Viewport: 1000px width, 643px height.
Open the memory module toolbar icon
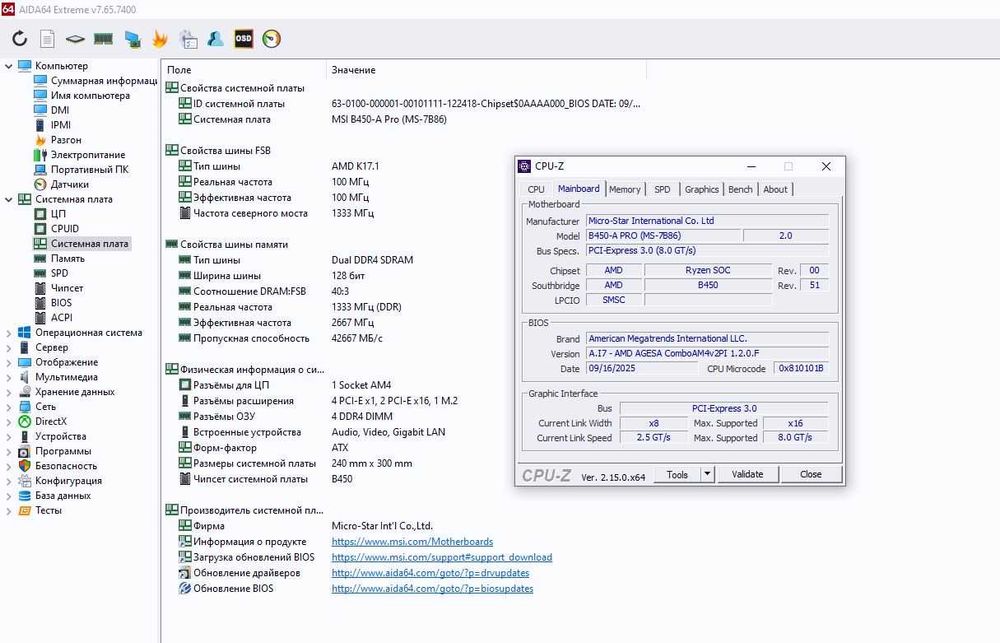click(x=103, y=39)
